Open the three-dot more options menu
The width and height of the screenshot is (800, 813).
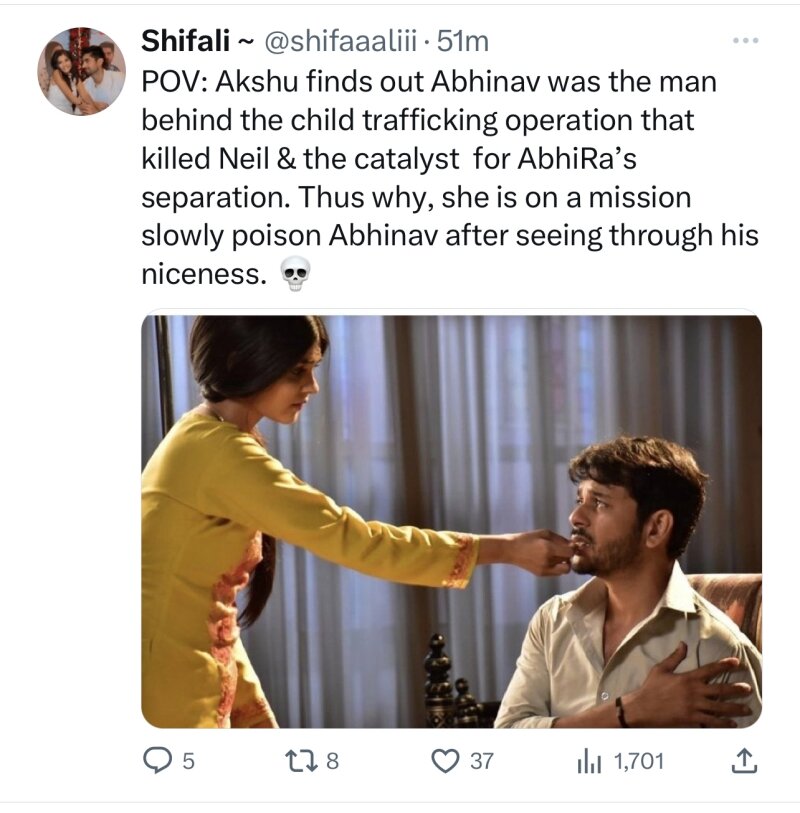[x=746, y=41]
